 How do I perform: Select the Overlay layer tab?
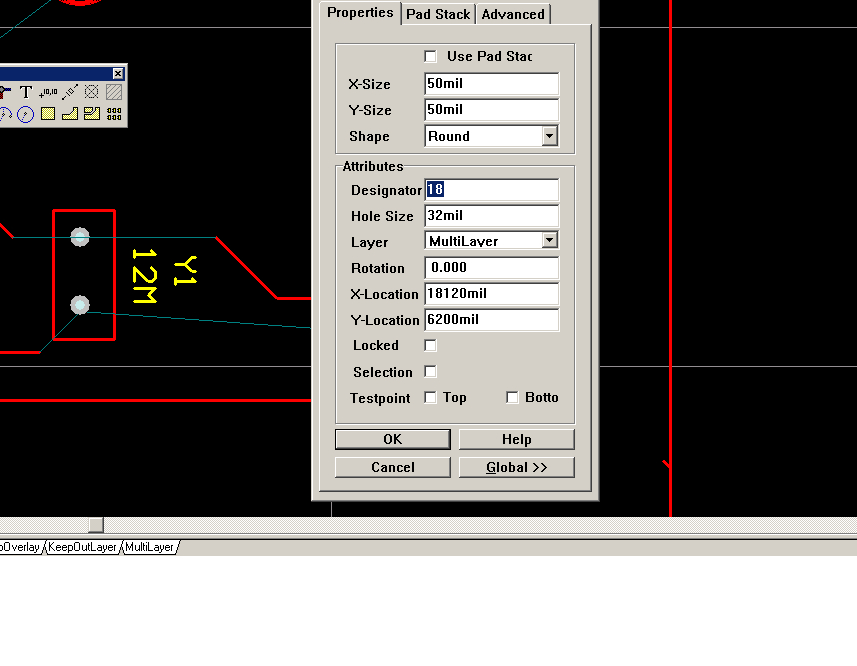20,547
